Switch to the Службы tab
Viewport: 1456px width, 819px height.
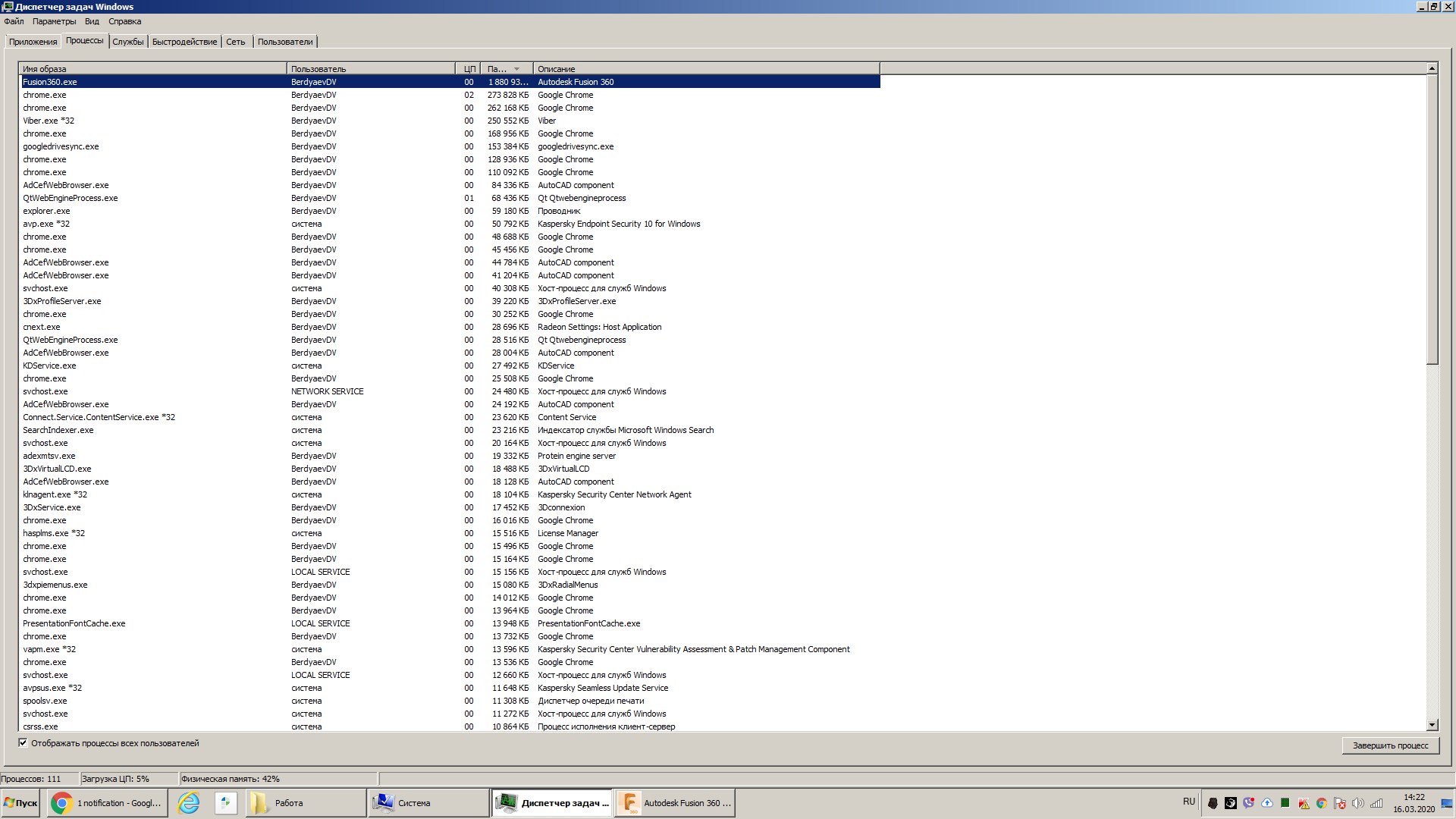coord(127,42)
